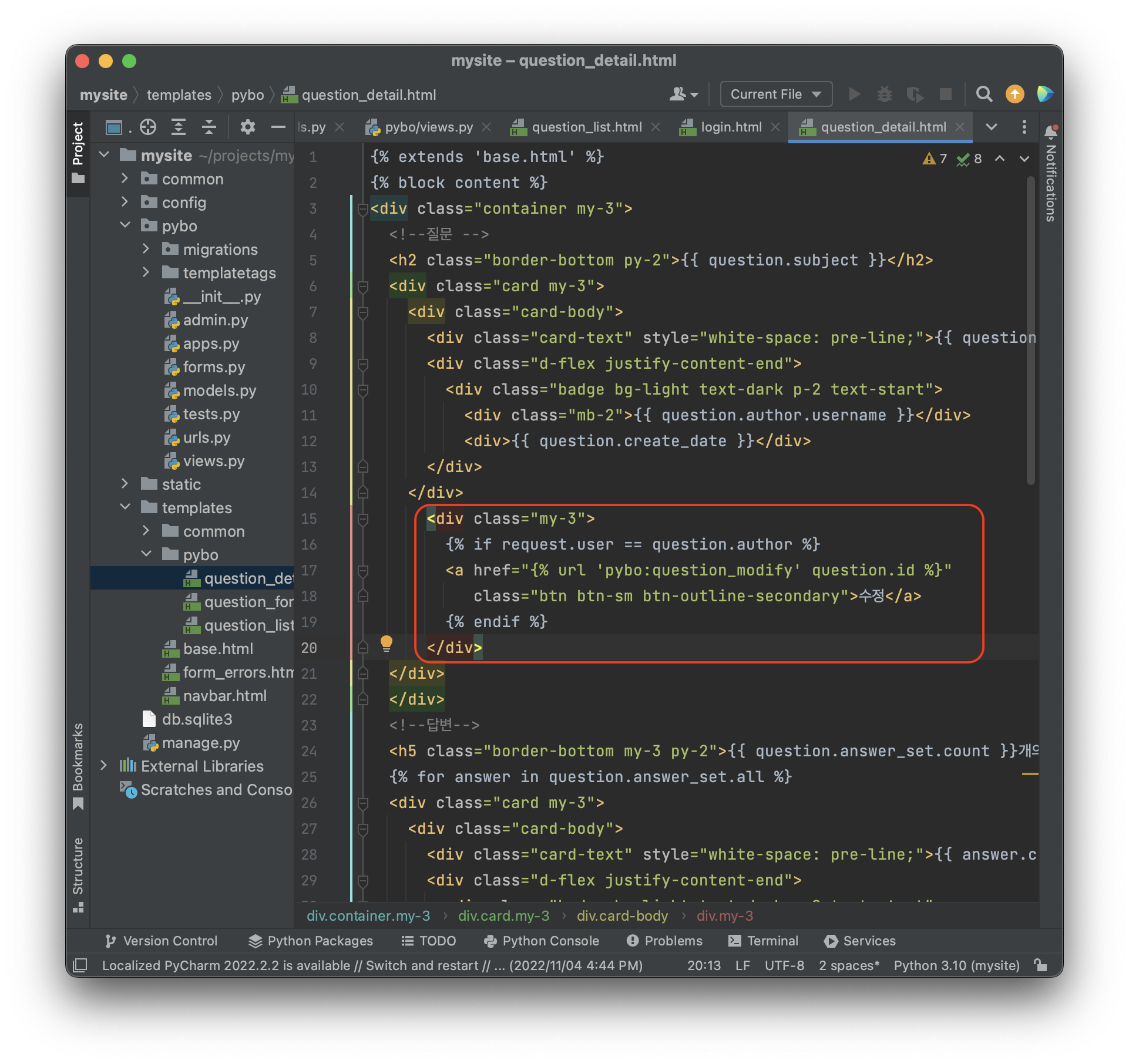Toggle the Bookmarks tool window
The width and height of the screenshot is (1129, 1064).
tap(78, 765)
